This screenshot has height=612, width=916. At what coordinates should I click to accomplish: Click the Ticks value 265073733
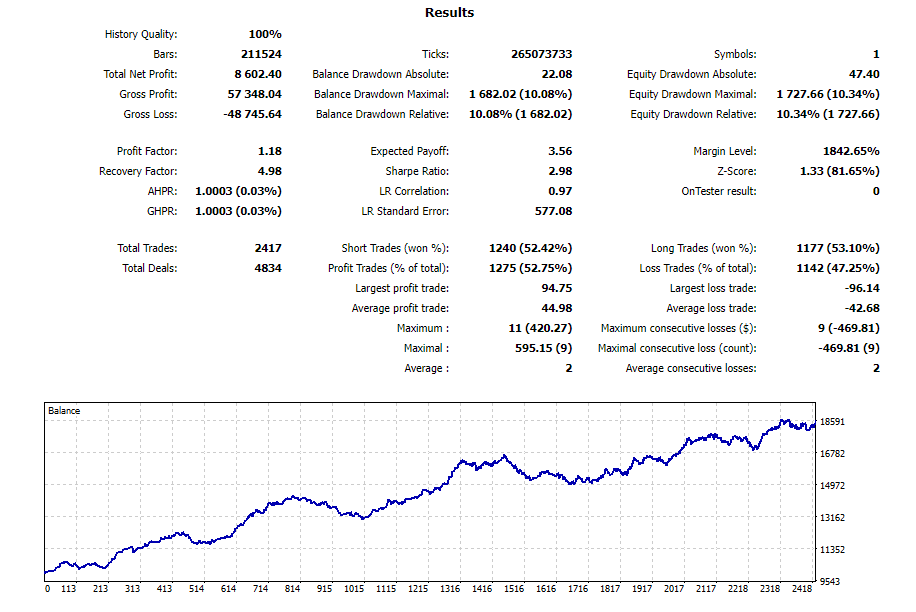[x=539, y=54]
